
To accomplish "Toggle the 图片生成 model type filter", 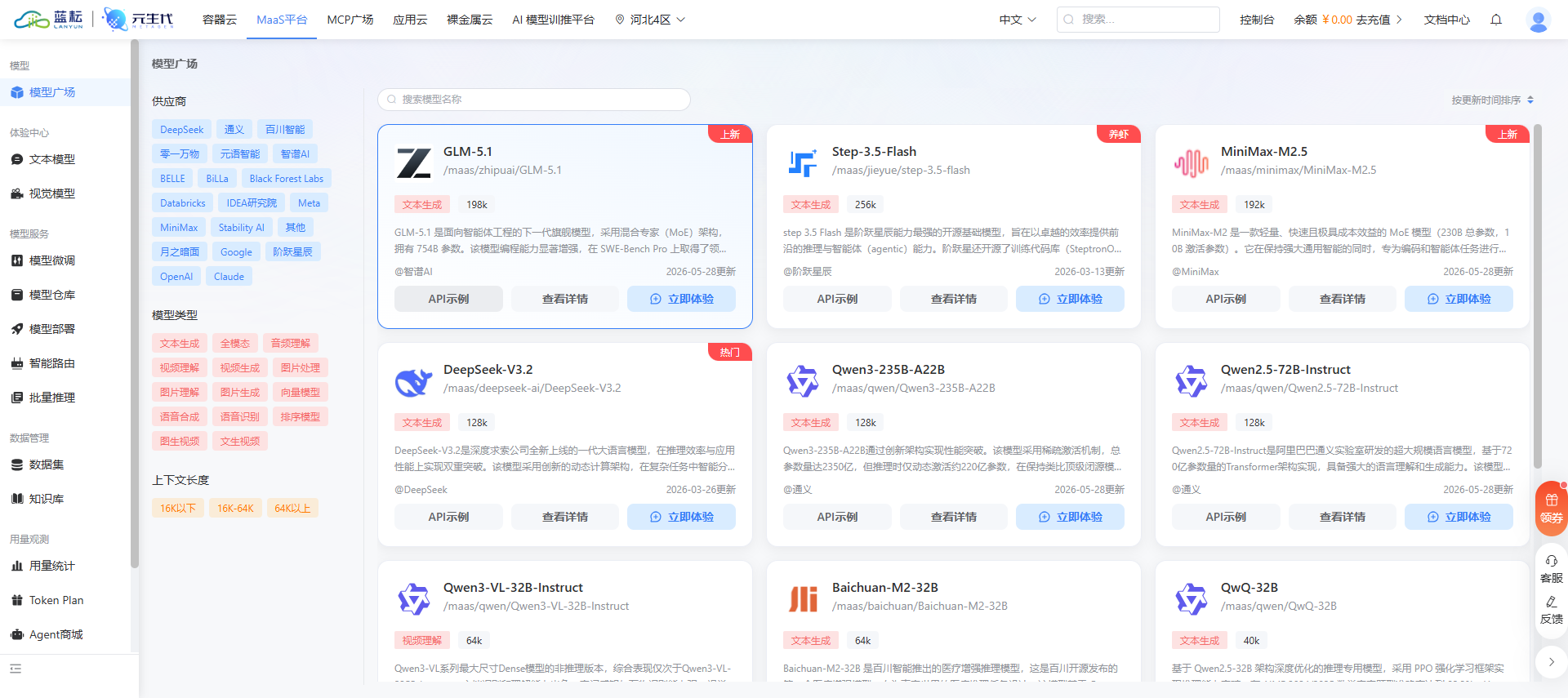I will (x=240, y=392).
